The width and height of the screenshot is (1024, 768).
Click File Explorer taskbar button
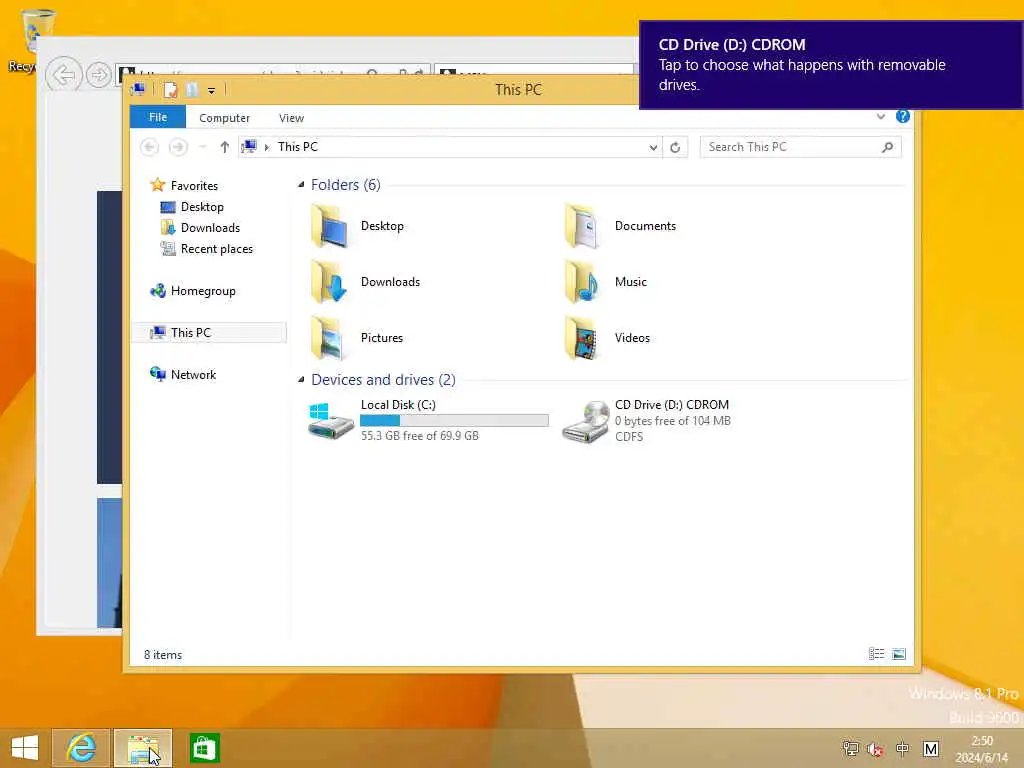coord(143,748)
